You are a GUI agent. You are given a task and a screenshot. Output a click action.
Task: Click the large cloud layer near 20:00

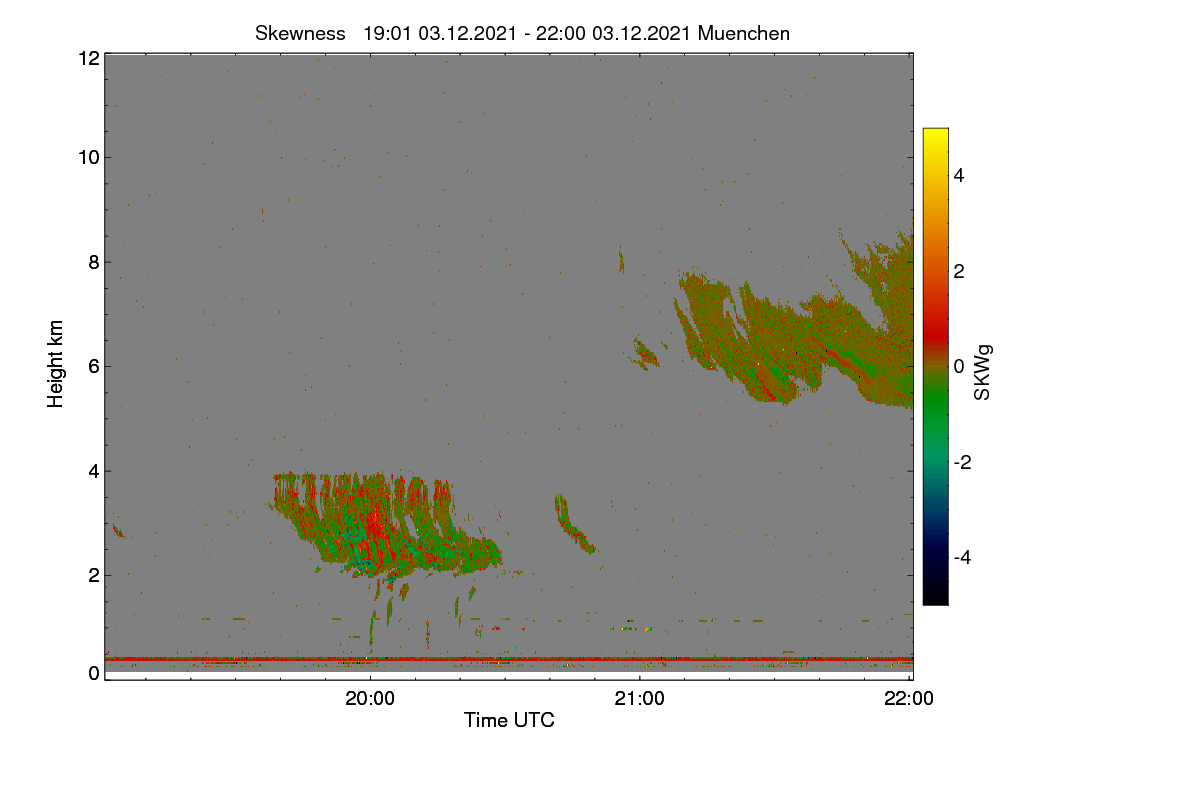click(385, 525)
